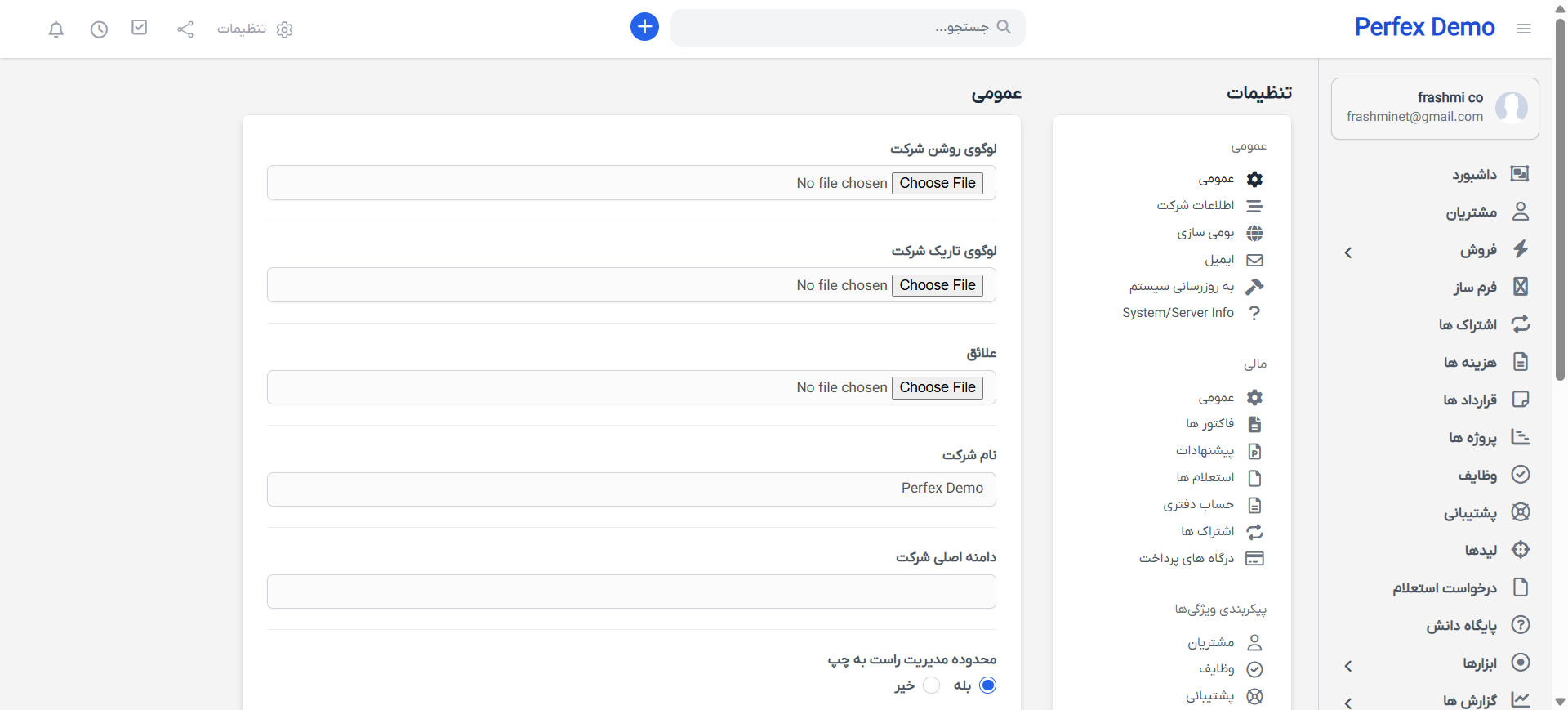Click the page vertical scrollbar
This screenshot has width=1568, height=710.
point(1560,196)
